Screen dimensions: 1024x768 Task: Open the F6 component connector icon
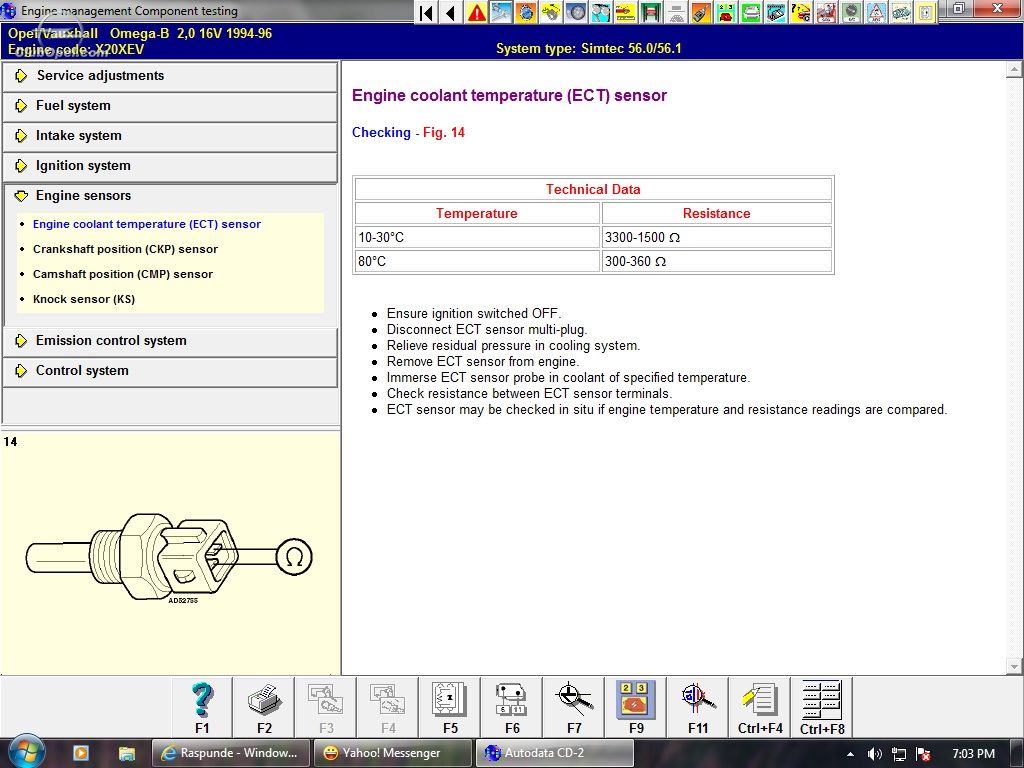(513, 707)
